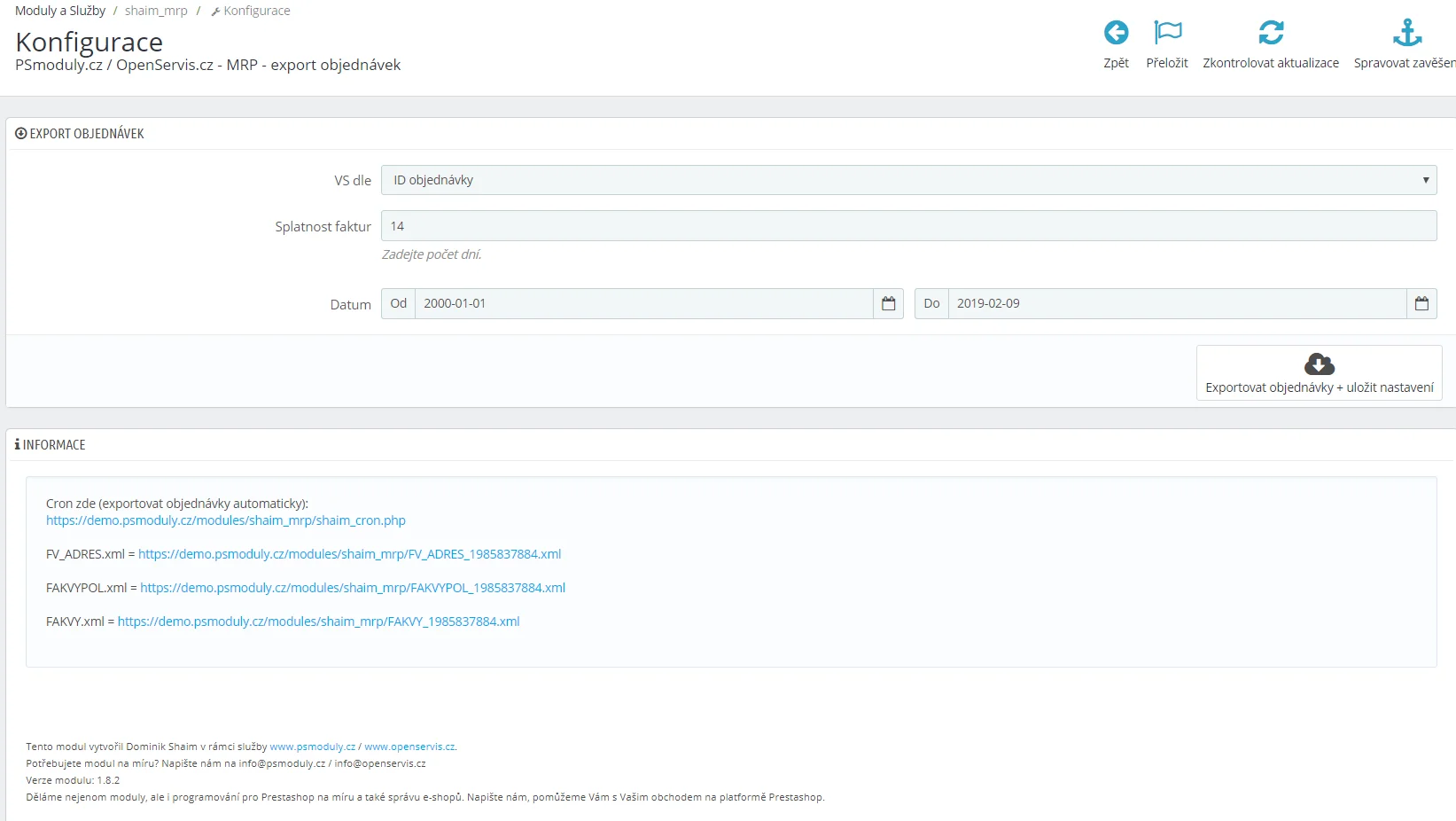Visit www.openservis.cz footer link
Screen dimensions: 1456x821
[409, 747]
